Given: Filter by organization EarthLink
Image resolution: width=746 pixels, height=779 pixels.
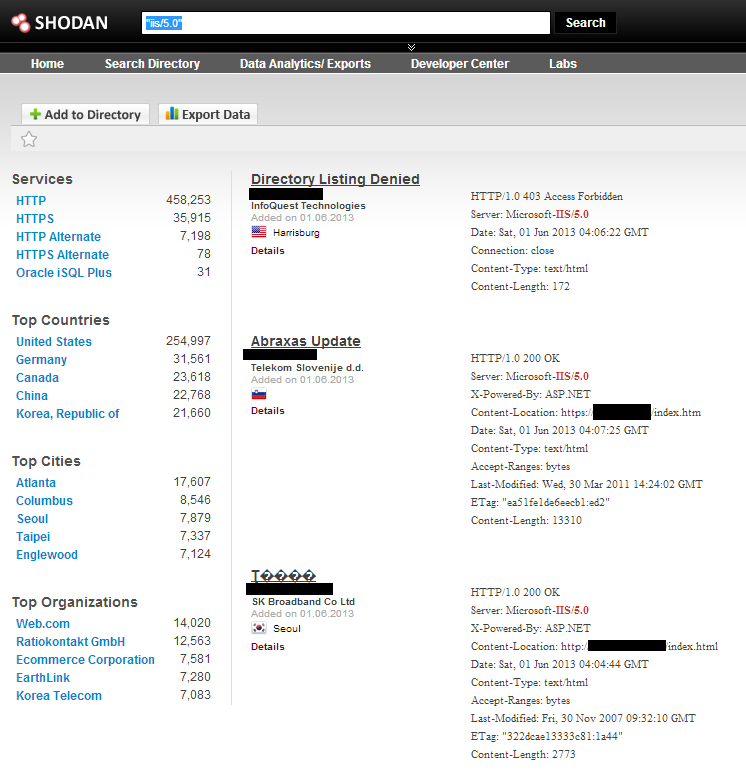Looking at the screenshot, I should (43, 678).
